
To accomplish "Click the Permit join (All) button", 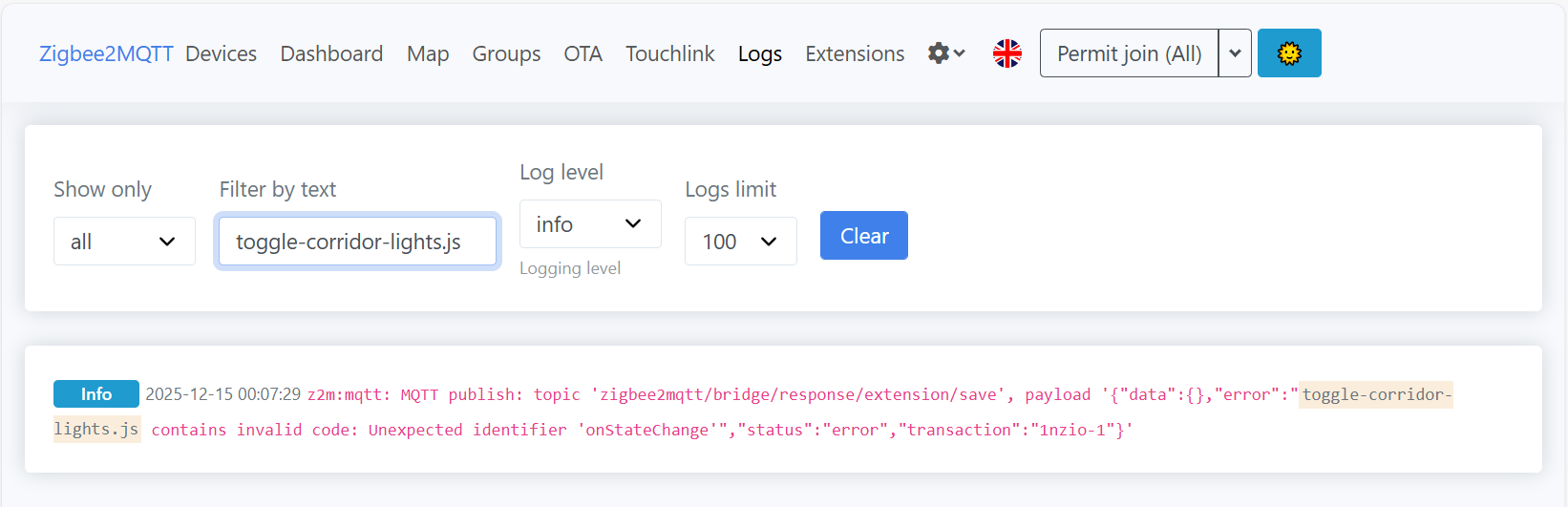I will click(1129, 53).
